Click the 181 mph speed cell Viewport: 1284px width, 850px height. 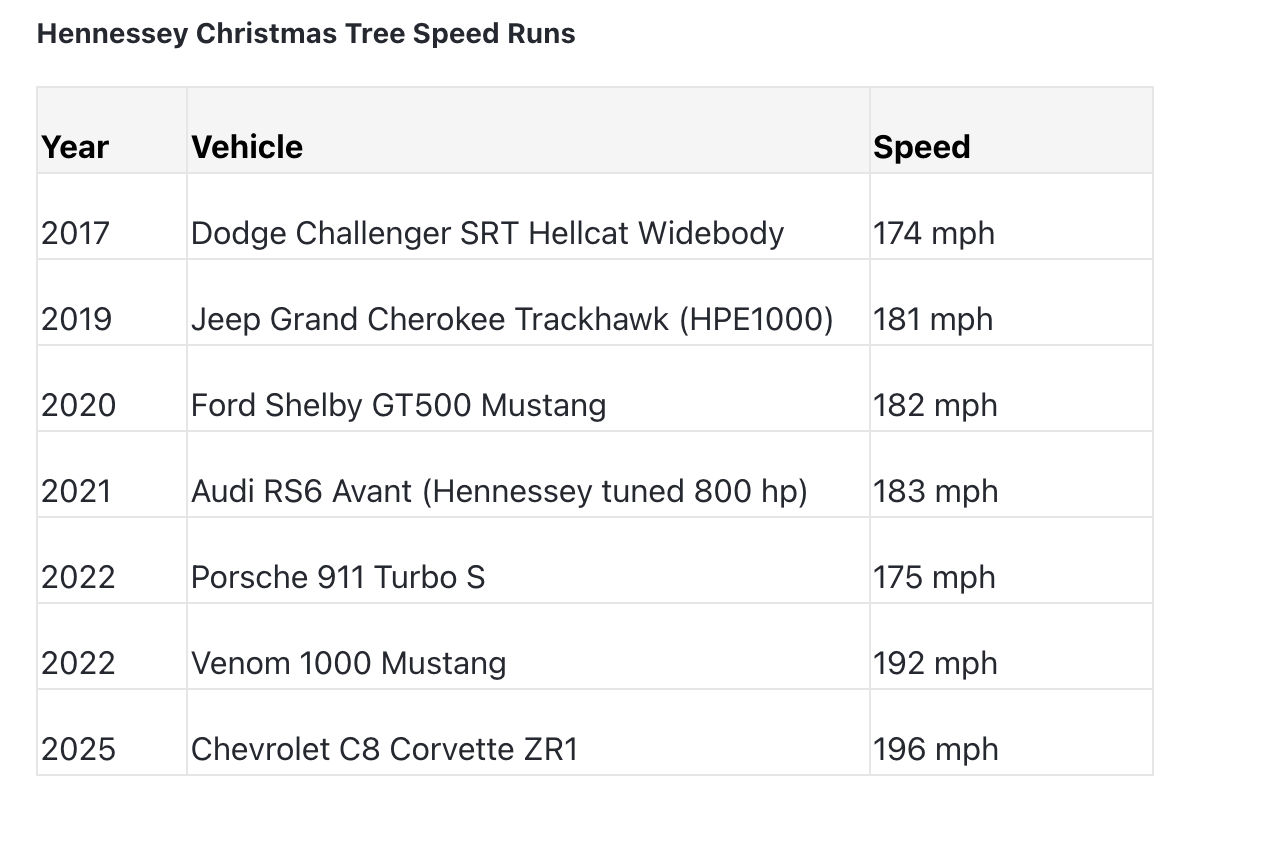(x=1011, y=303)
